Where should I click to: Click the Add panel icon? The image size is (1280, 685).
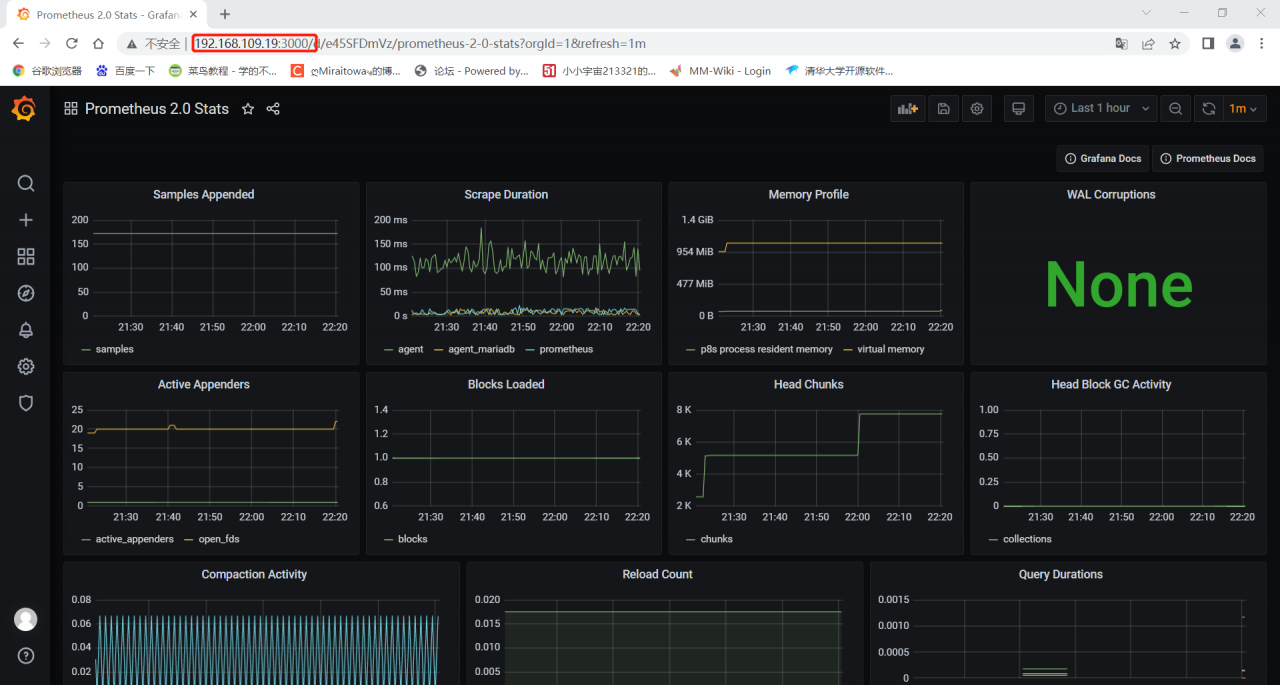(907, 109)
